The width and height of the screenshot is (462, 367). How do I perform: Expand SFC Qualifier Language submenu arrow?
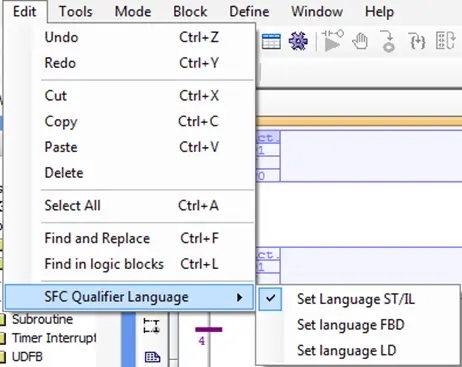[x=239, y=297]
